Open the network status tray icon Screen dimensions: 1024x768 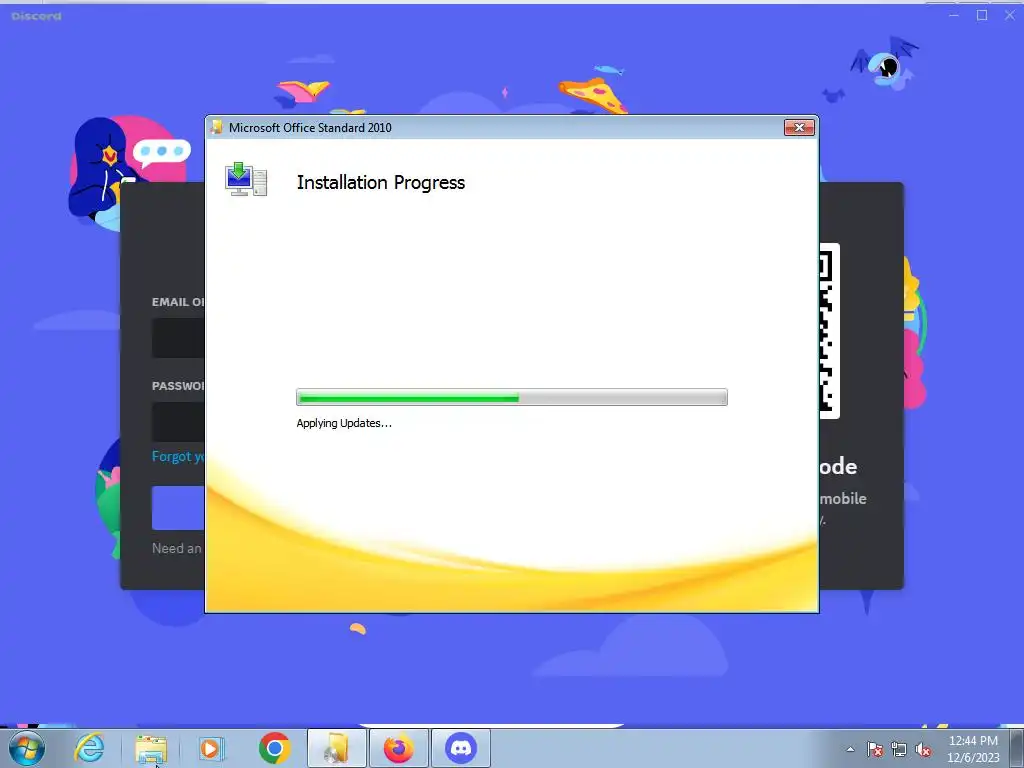point(899,749)
